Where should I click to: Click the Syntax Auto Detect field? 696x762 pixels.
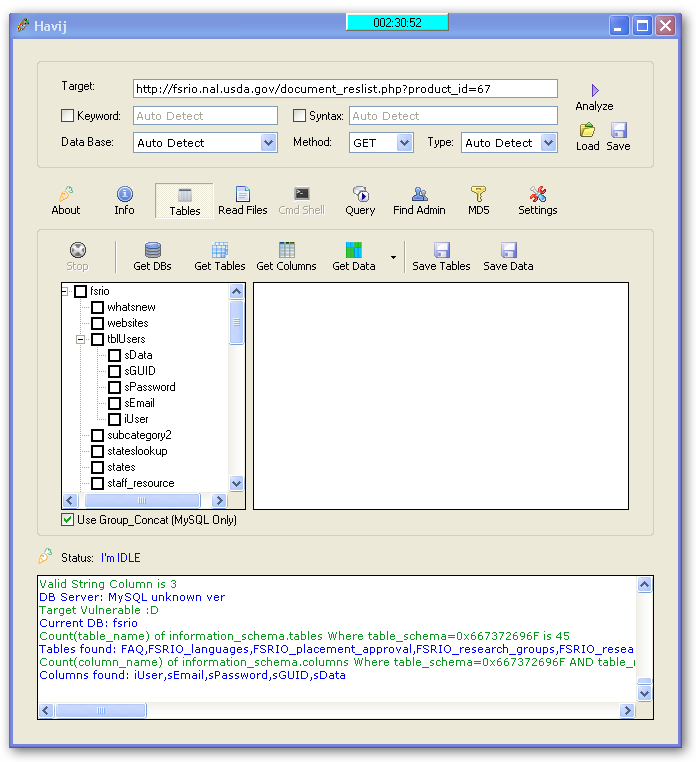tap(453, 116)
